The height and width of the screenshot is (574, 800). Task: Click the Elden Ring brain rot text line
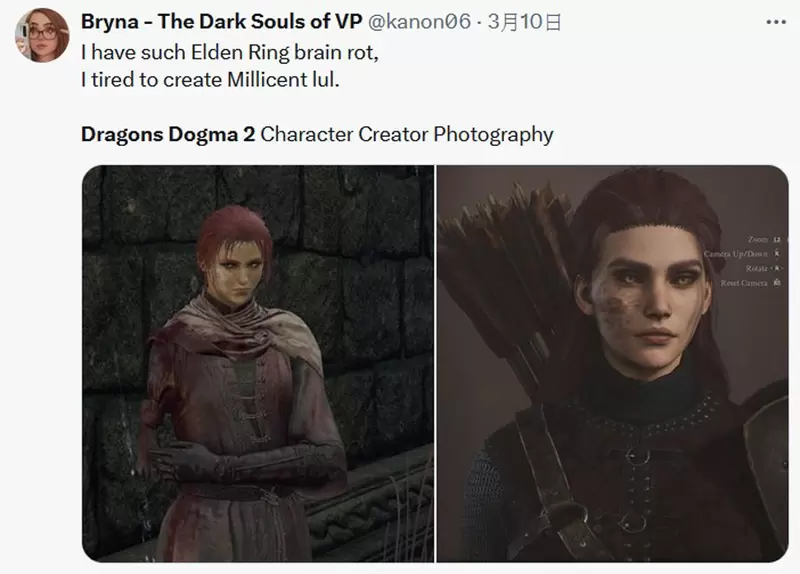point(230,53)
